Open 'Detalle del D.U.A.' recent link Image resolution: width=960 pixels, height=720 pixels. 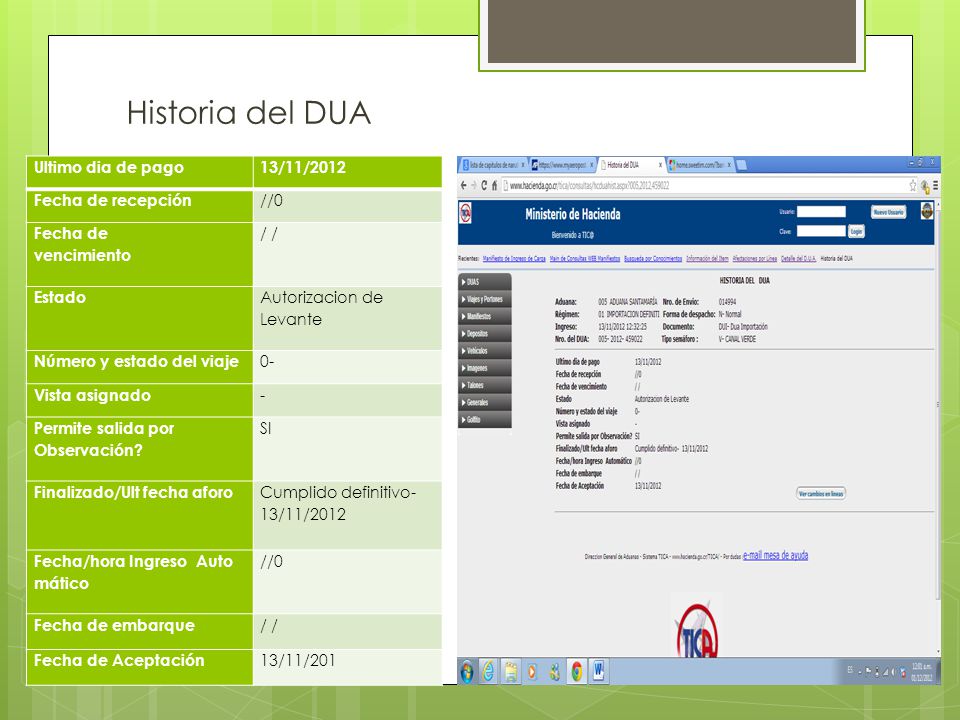point(798,258)
